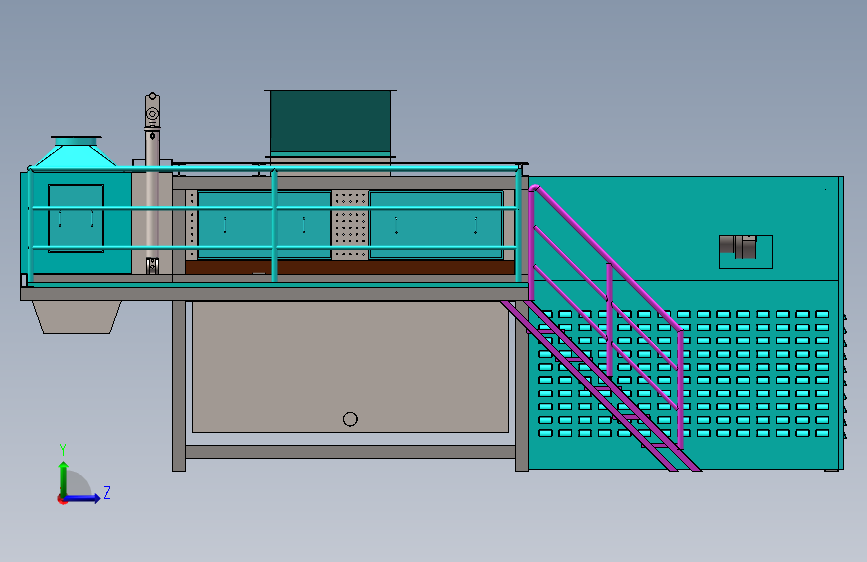Select the framed inspection door on the cyan enclosure
Screen dimensions: 867x562
click(76, 218)
